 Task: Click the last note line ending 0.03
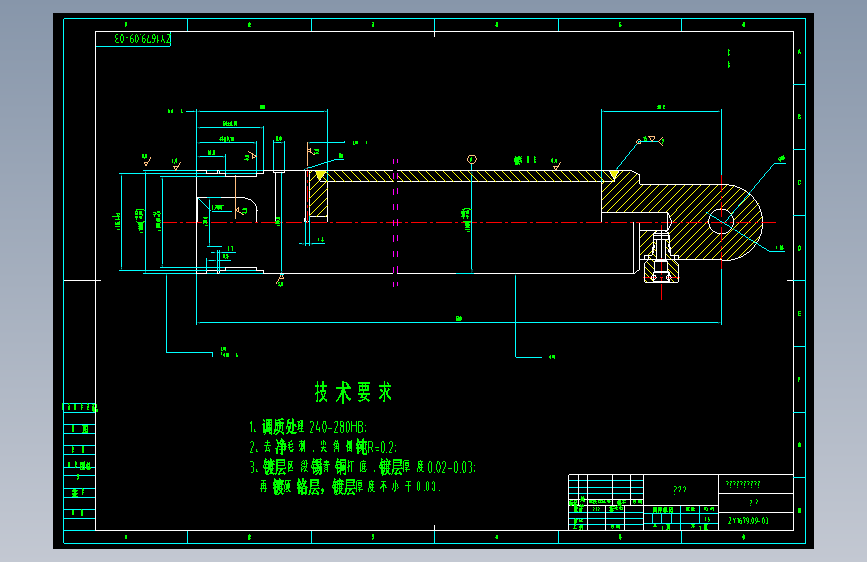(350, 487)
